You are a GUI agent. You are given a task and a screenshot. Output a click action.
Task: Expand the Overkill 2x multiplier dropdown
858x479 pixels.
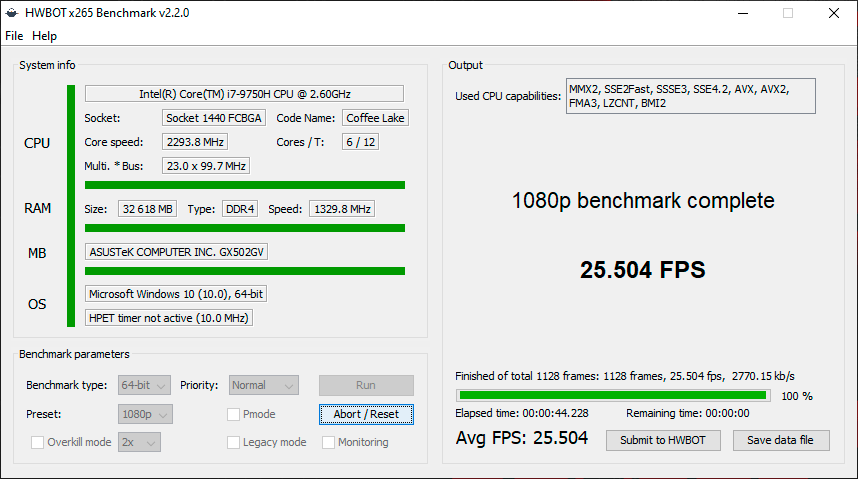140,442
